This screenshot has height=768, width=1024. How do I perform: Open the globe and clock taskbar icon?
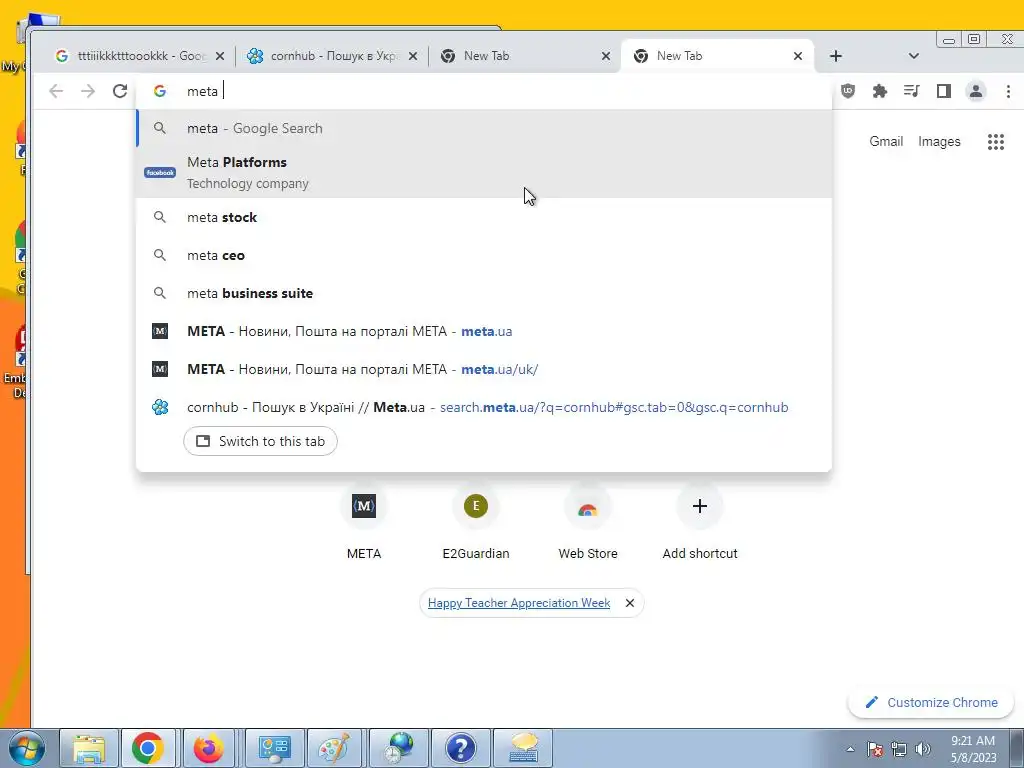click(399, 748)
